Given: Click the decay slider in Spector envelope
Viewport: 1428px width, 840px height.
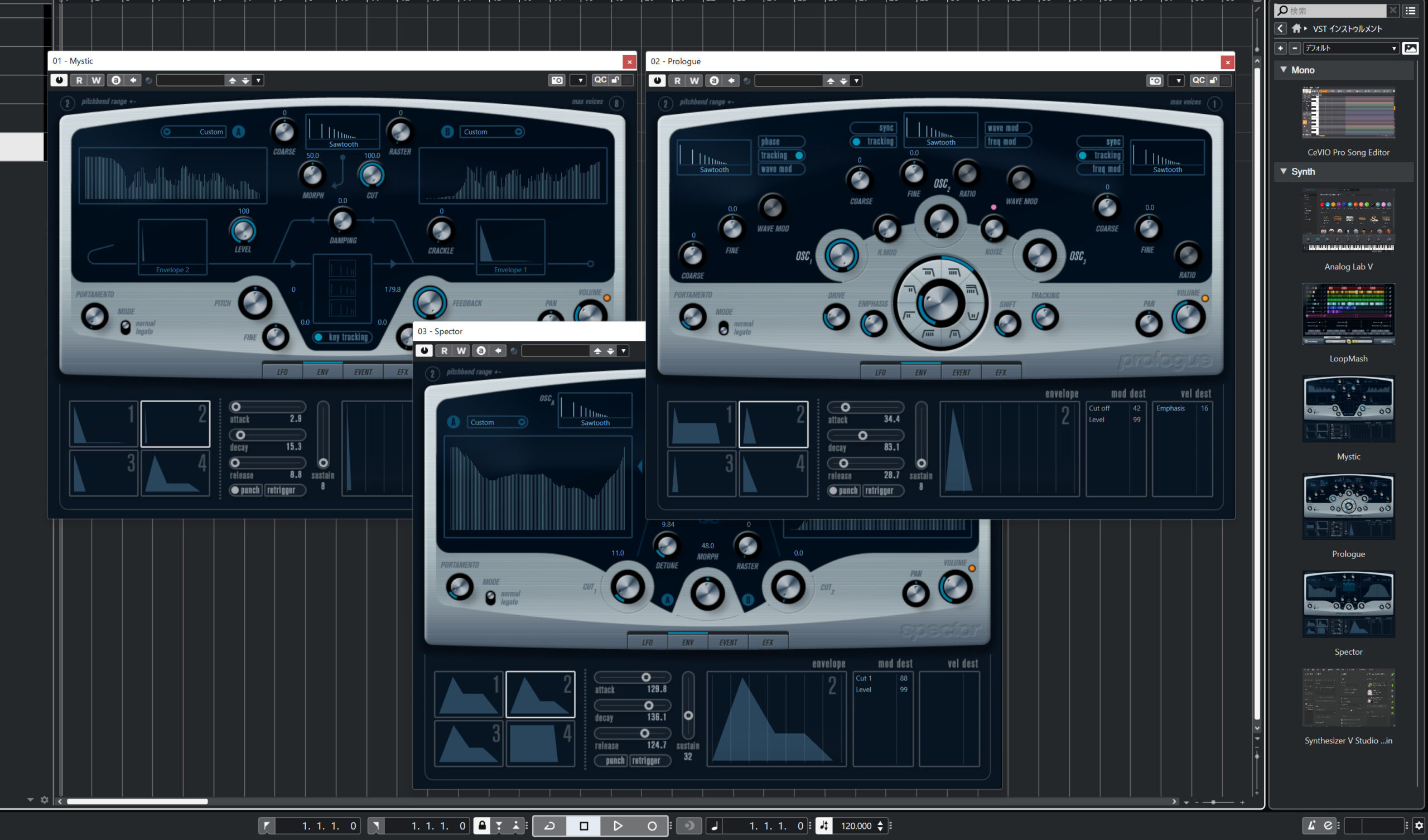Looking at the screenshot, I should 633,706.
